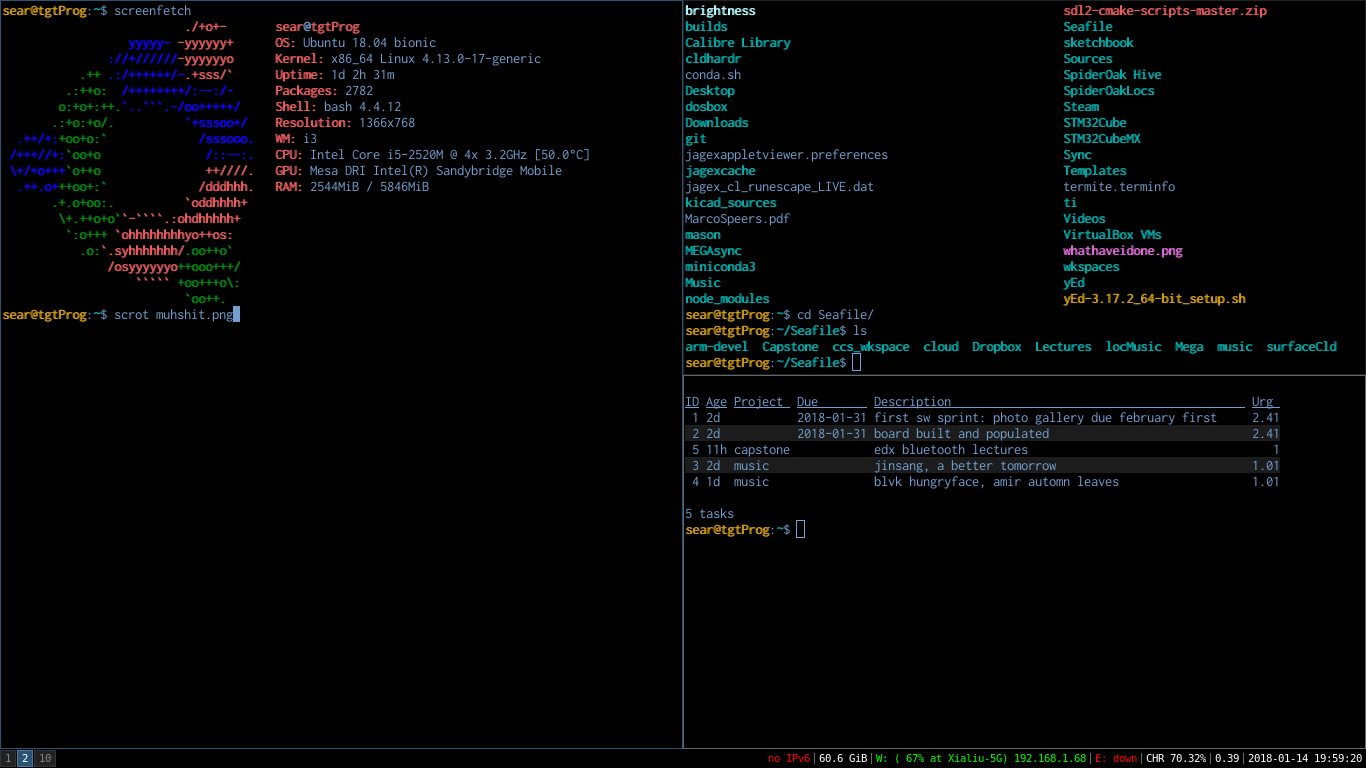
Task: Select the 'sketchbook' directory entry
Action: [x=1098, y=43]
